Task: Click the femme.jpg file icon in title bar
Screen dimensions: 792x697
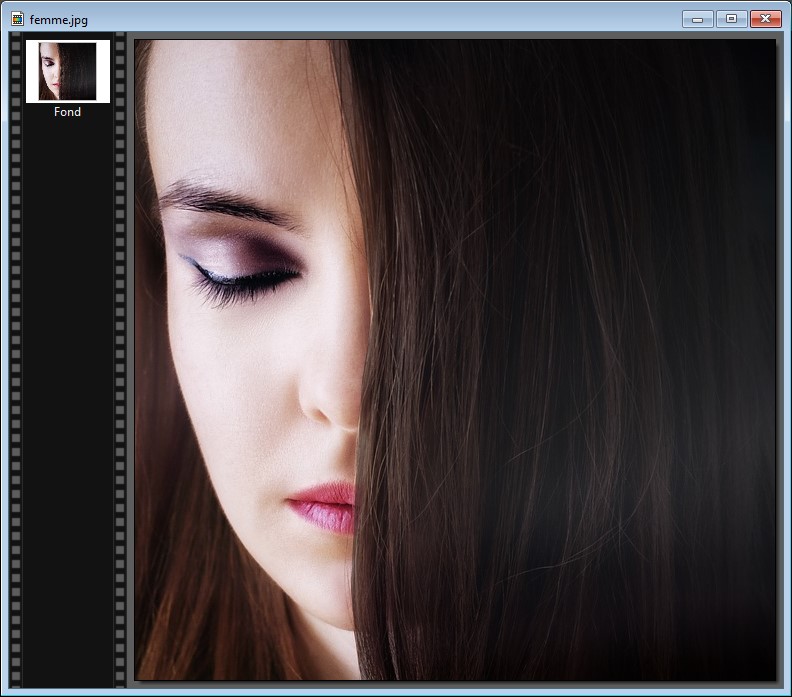Action: tap(17, 19)
